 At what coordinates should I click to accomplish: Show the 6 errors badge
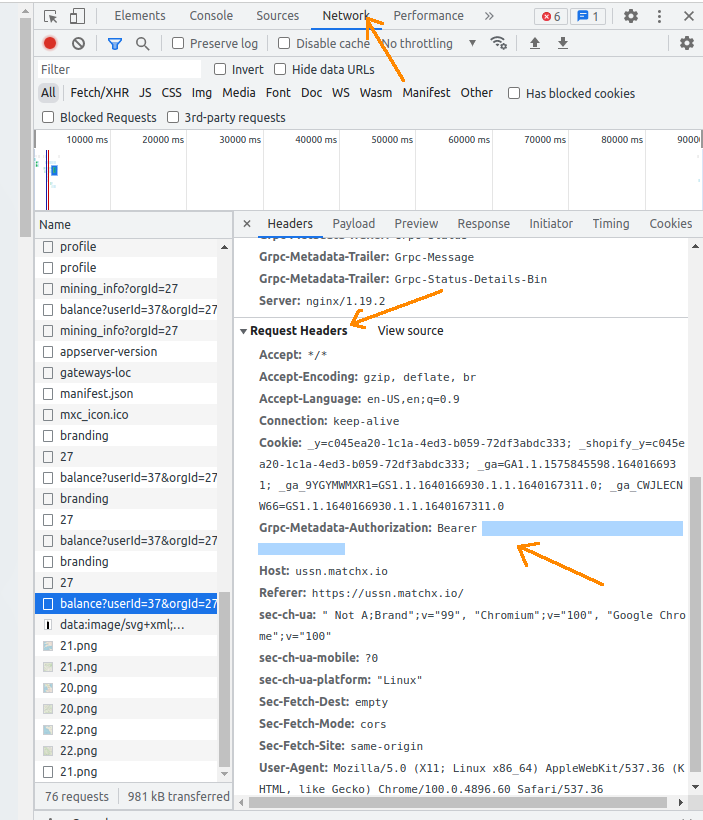[x=551, y=17]
